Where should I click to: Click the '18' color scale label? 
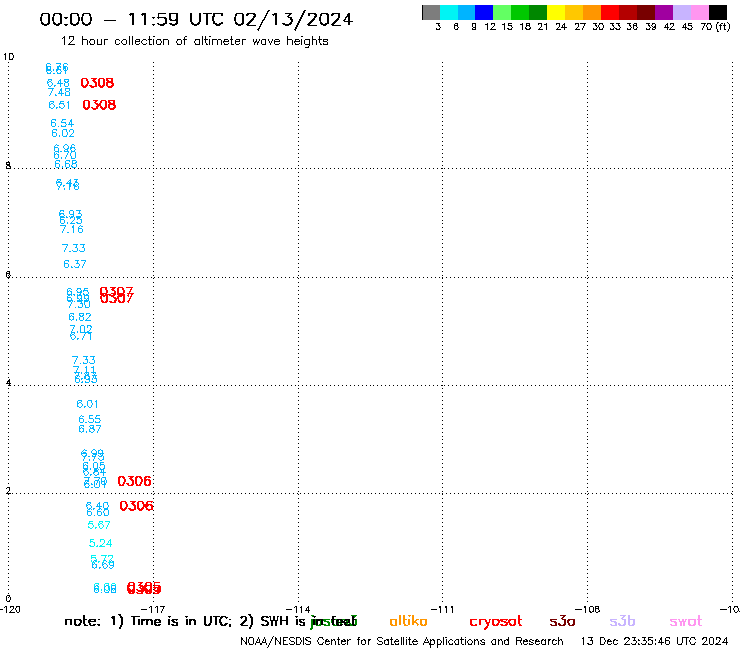pyautogui.click(x=525, y=27)
